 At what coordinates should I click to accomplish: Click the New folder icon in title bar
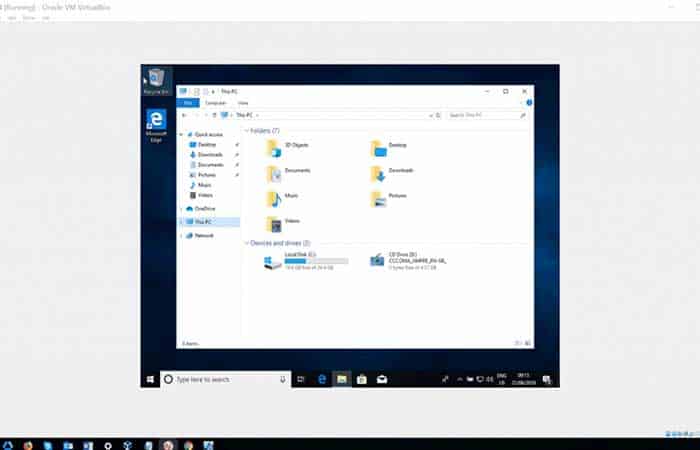pyautogui.click(x=205, y=92)
